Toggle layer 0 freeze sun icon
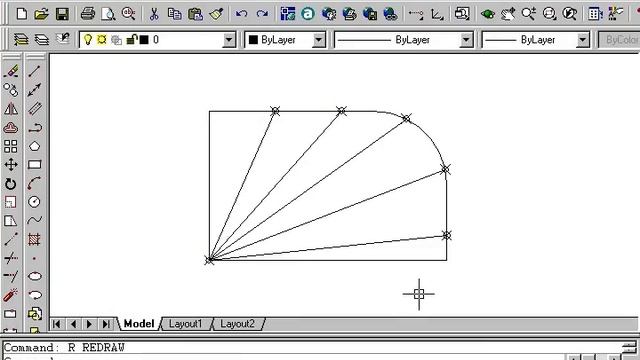 [102, 40]
